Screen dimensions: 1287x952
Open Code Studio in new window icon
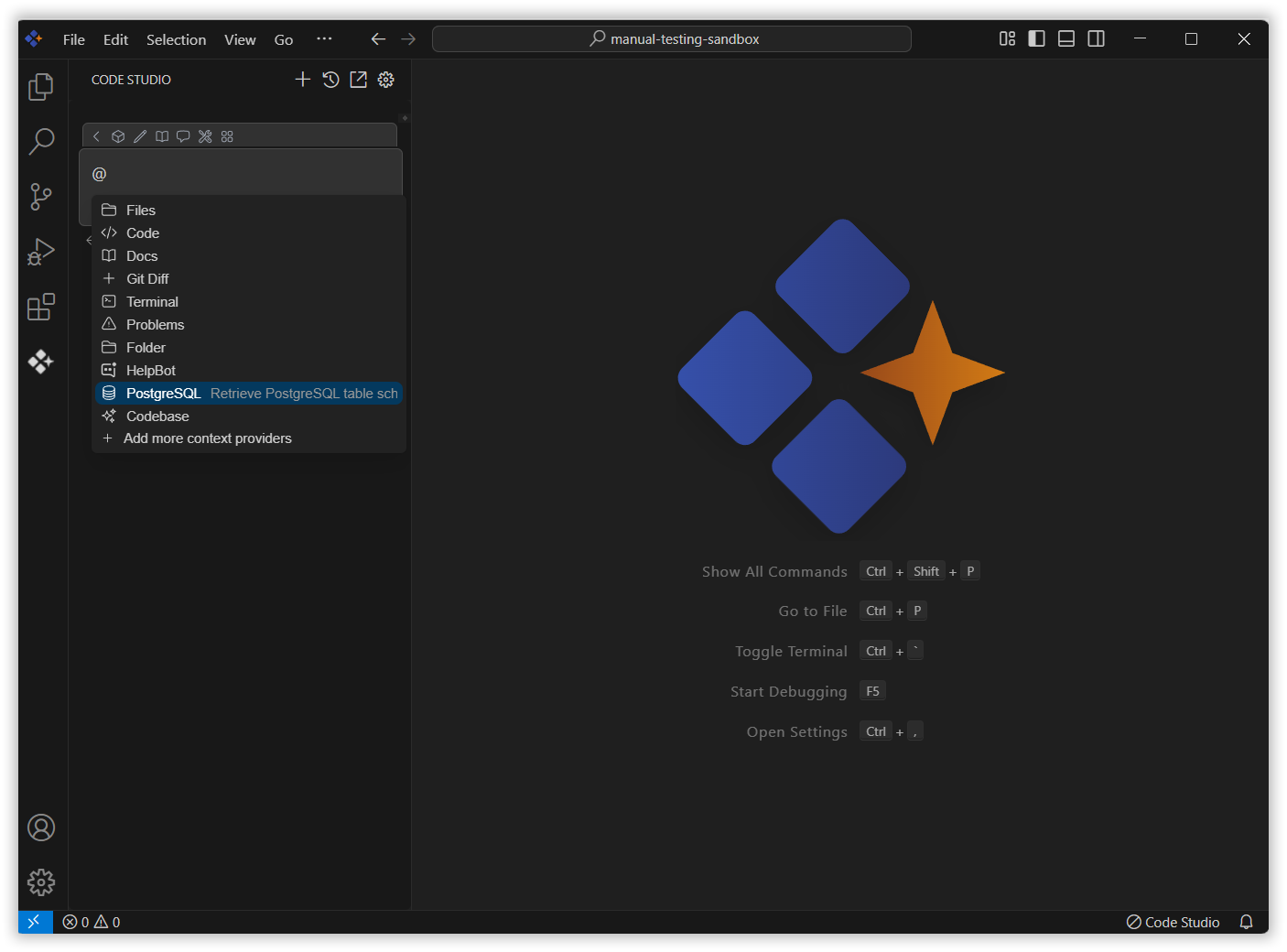point(359,80)
